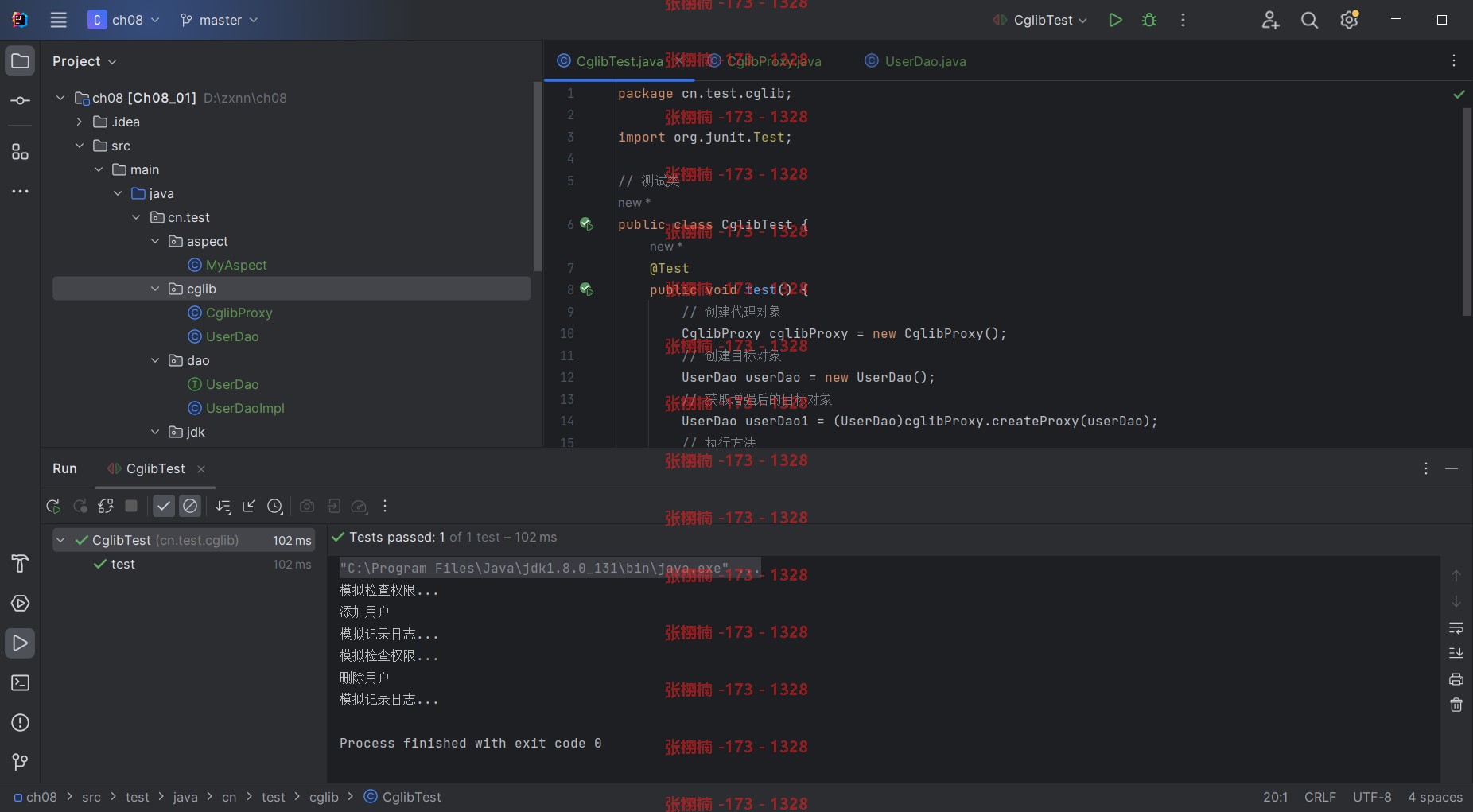Collapse the cglib package
Screen dimensions: 1473x812
(x=155, y=289)
